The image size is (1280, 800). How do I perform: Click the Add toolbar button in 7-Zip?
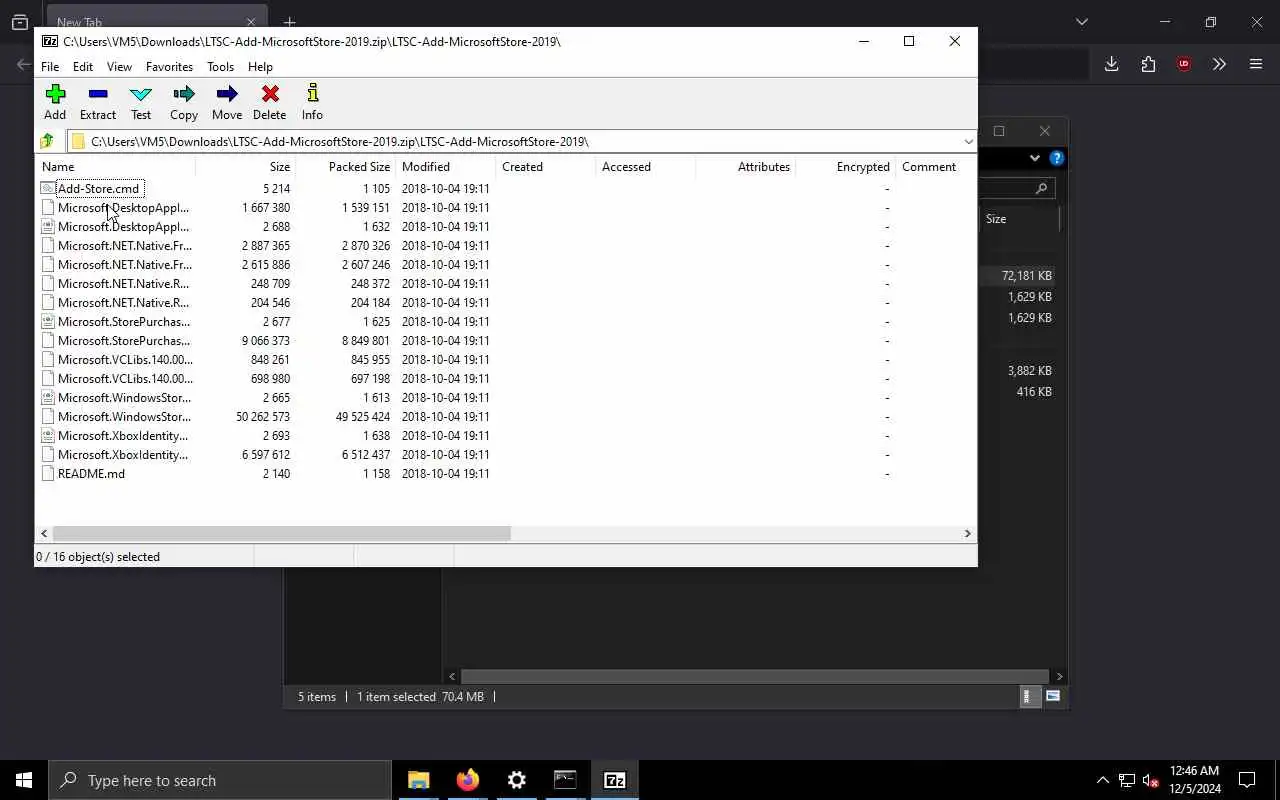point(55,102)
